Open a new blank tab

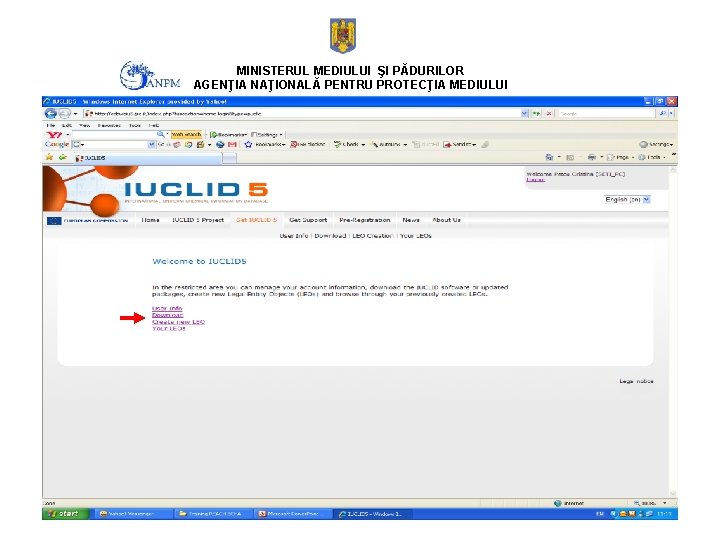point(230,158)
